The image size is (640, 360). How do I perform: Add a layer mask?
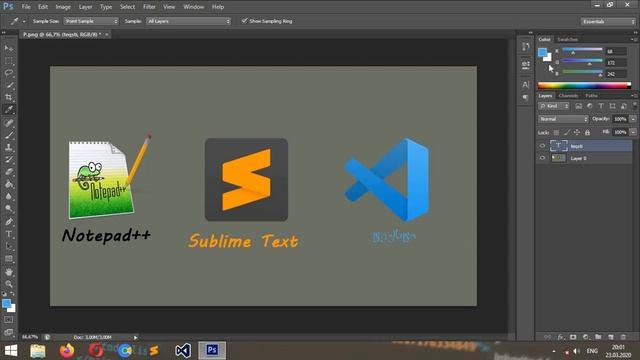(x=573, y=337)
